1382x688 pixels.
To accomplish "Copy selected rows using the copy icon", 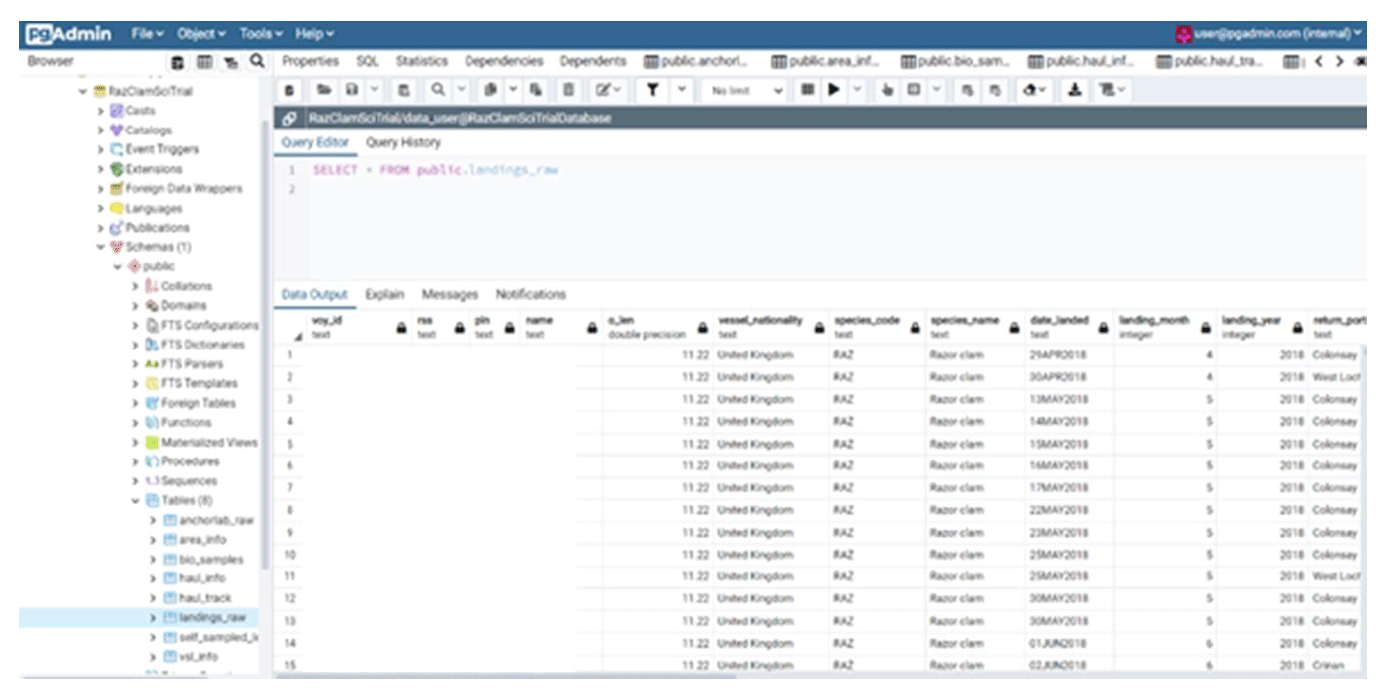I will [490, 89].
